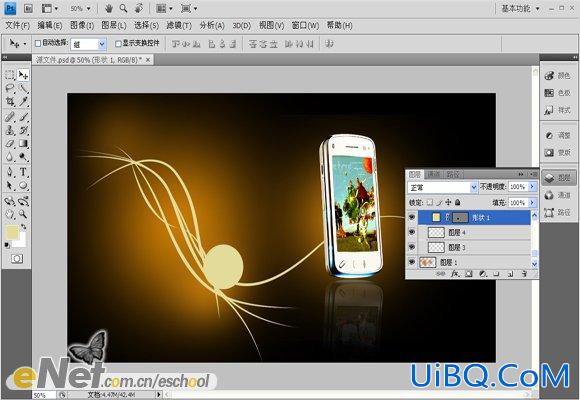Delete the selected layer
Image resolution: width=580 pixels, height=400 pixels.
click(x=524, y=274)
